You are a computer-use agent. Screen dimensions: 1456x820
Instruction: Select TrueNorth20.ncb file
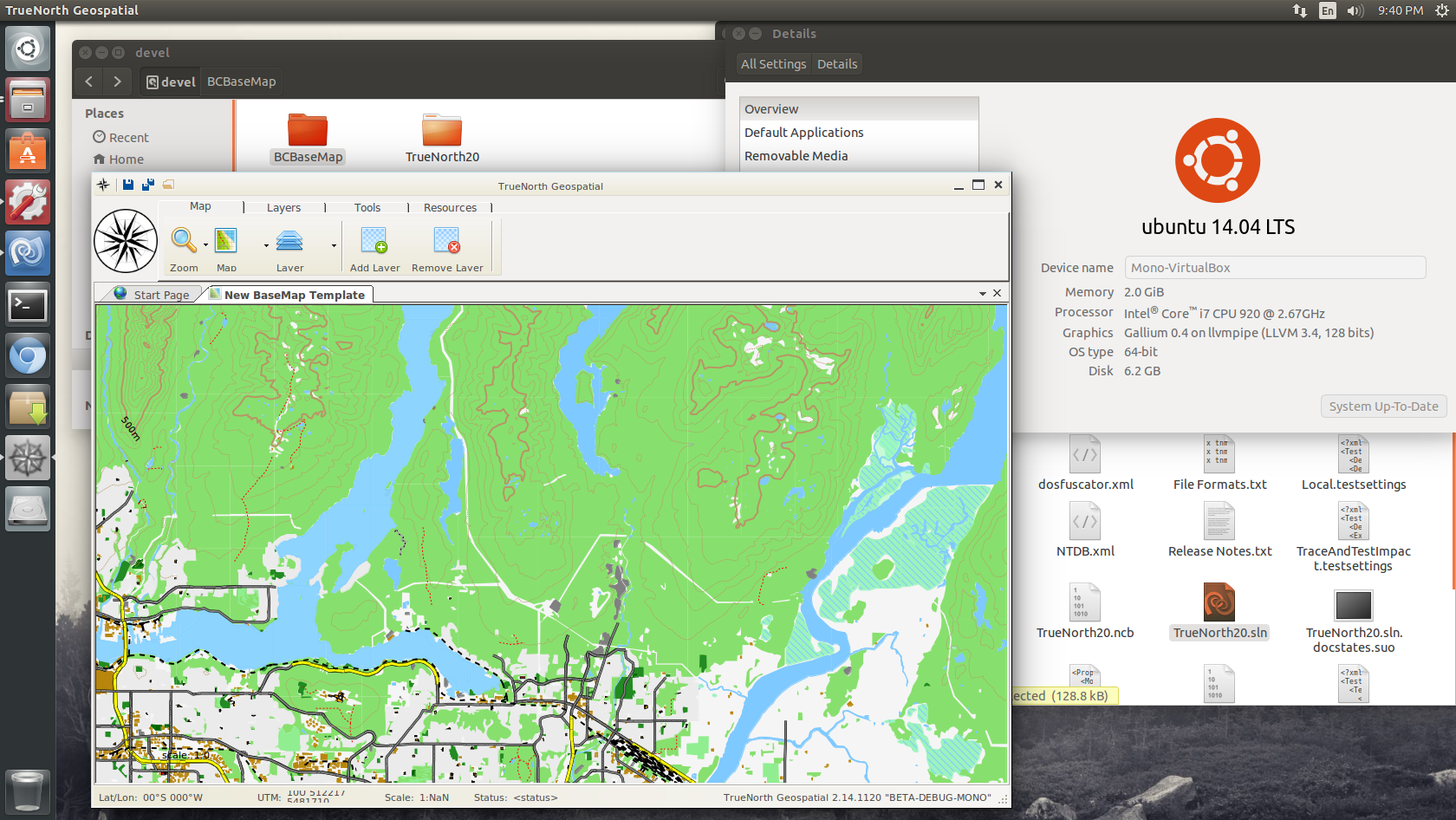[1085, 612]
